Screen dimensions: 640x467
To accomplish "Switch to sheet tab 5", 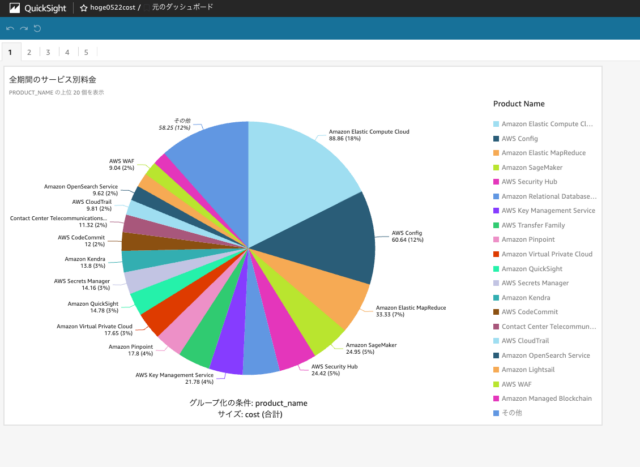I will pyautogui.click(x=86, y=52).
